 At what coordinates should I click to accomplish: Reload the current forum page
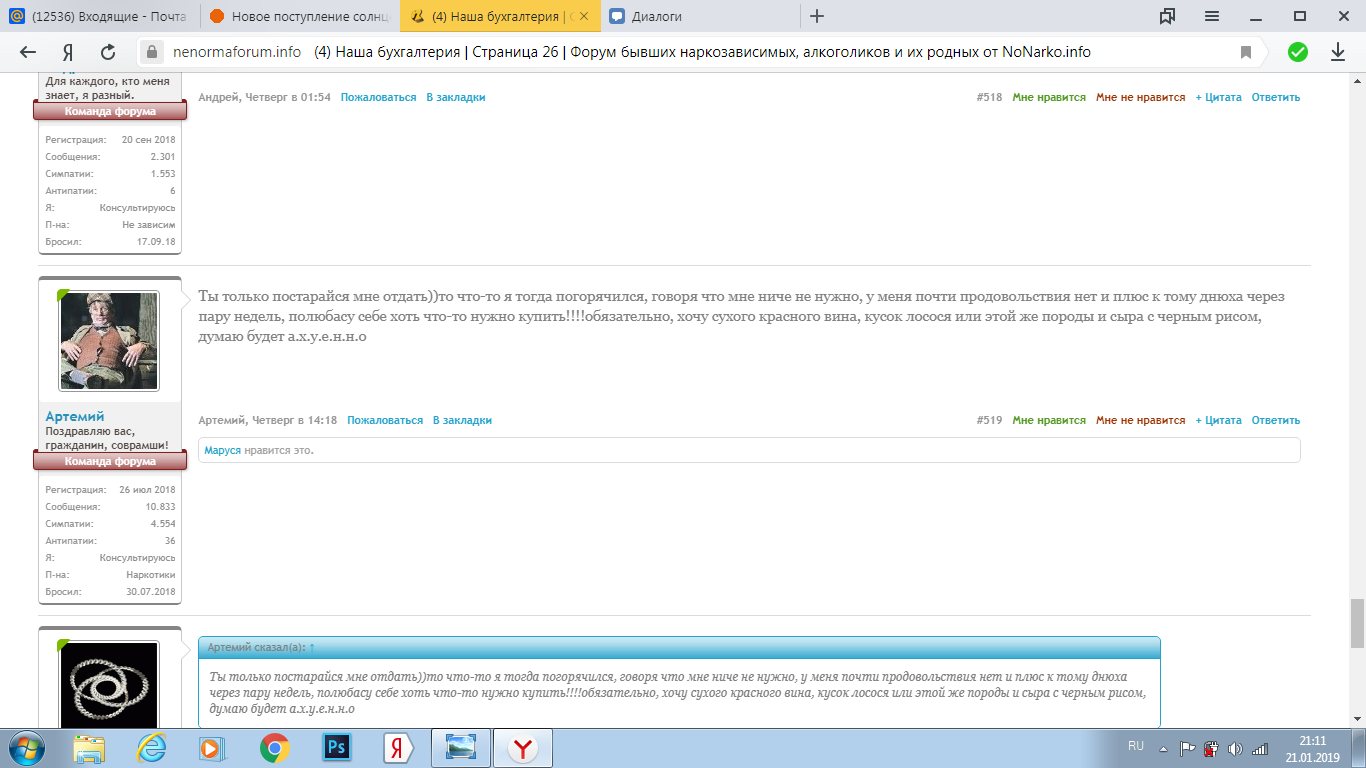(x=108, y=53)
